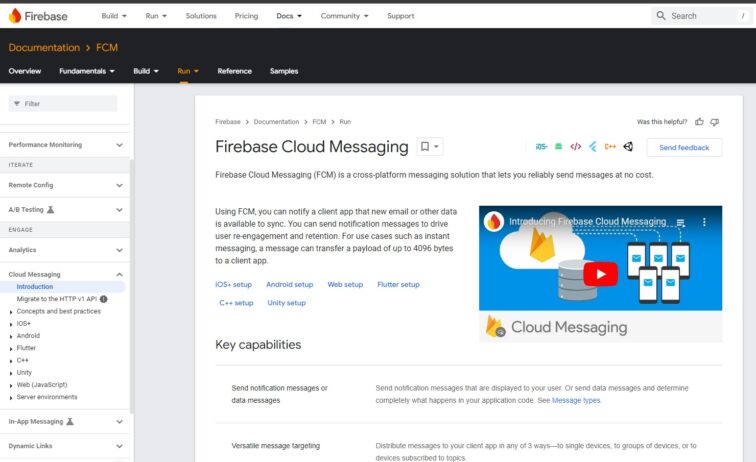Focus the sidebar Filter field
Image resolution: width=756 pixels, height=462 pixels.
(x=63, y=104)
